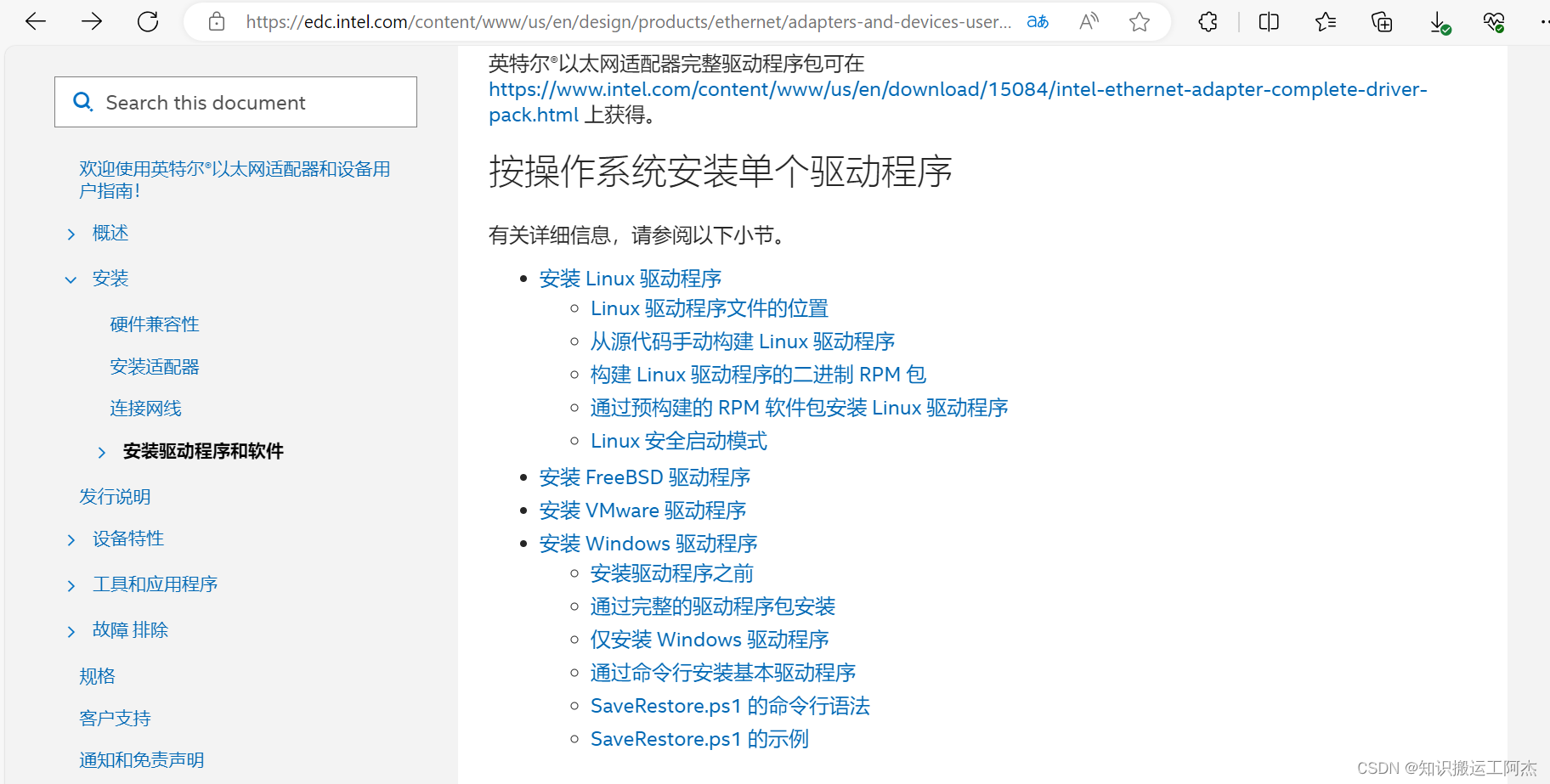Screen dimensions: 1550x784
Task: Expand the 故障排除 section
Action: coord(71,631)
